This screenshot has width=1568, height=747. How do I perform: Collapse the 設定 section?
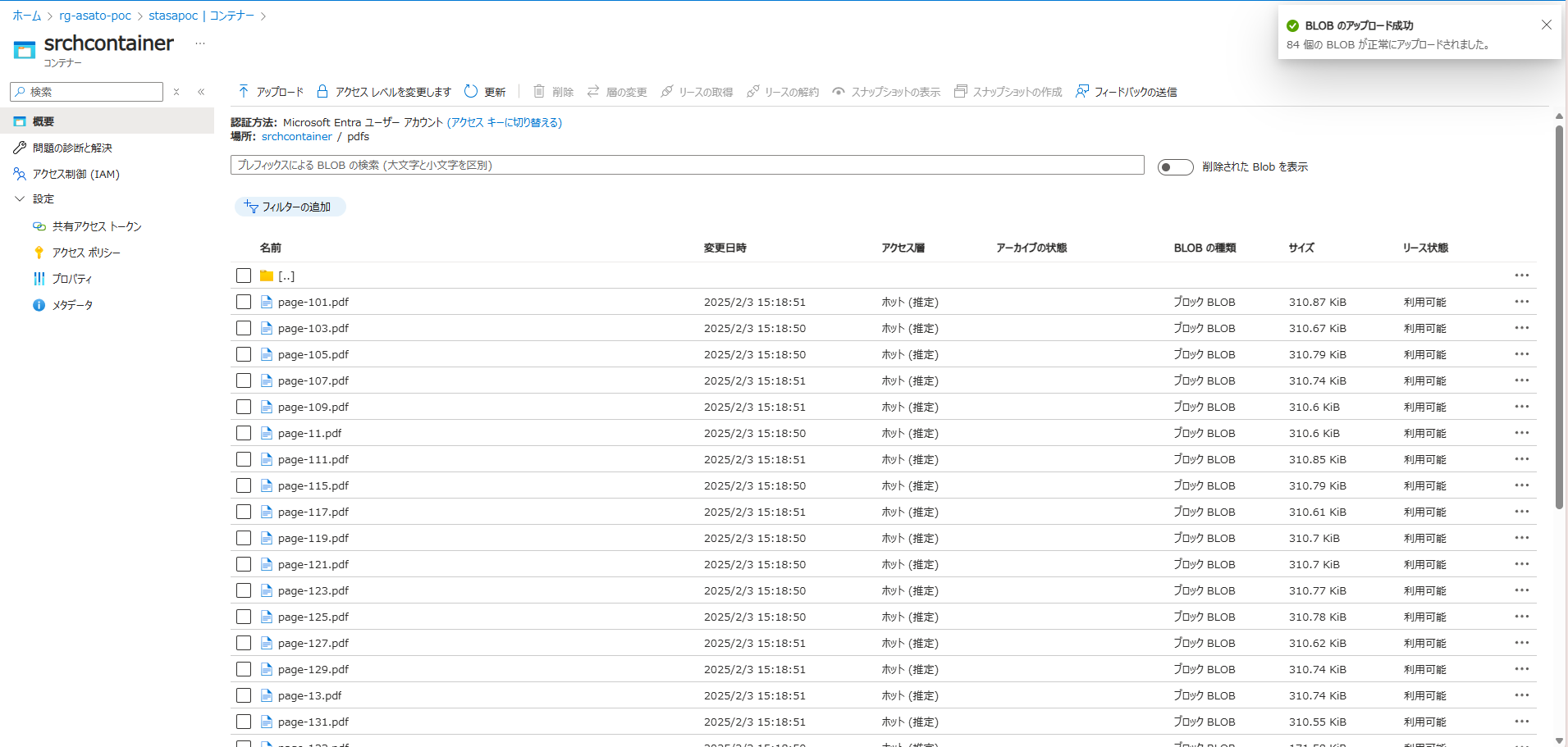pos(43,198)
